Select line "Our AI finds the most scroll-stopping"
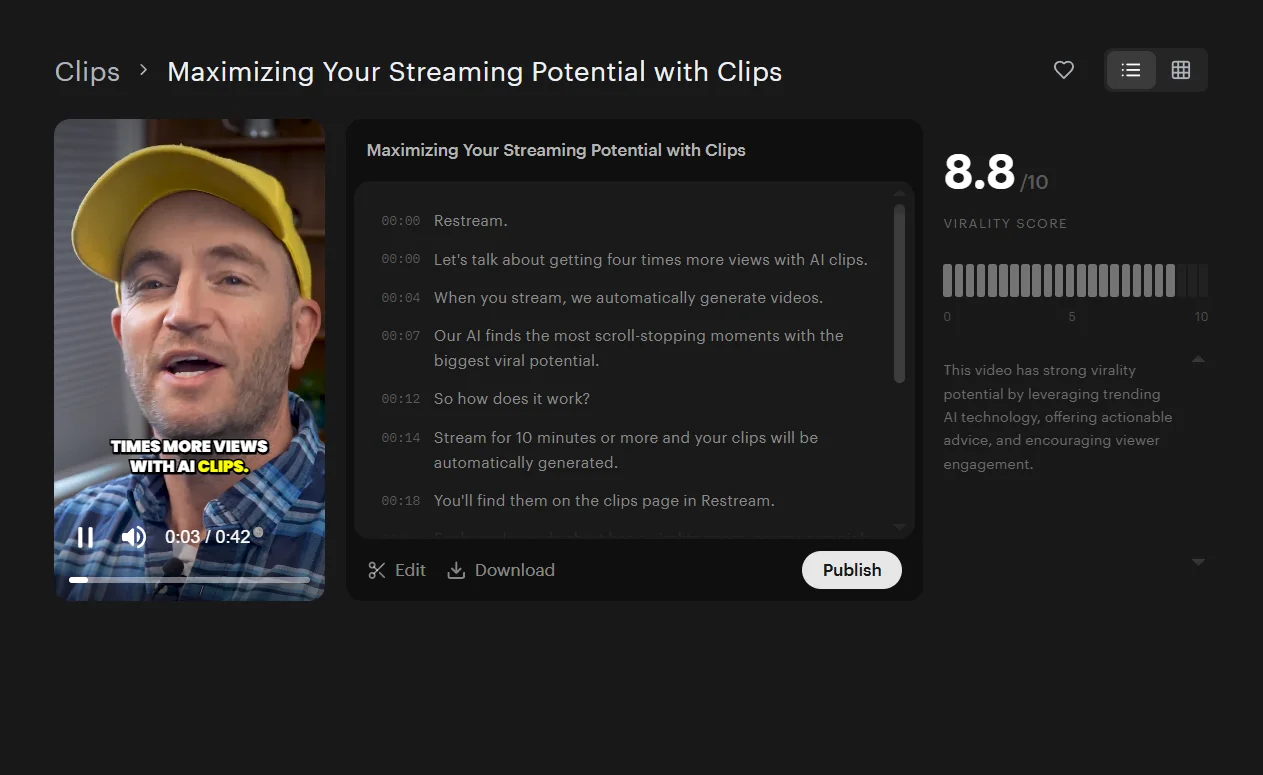 point(639,348)
